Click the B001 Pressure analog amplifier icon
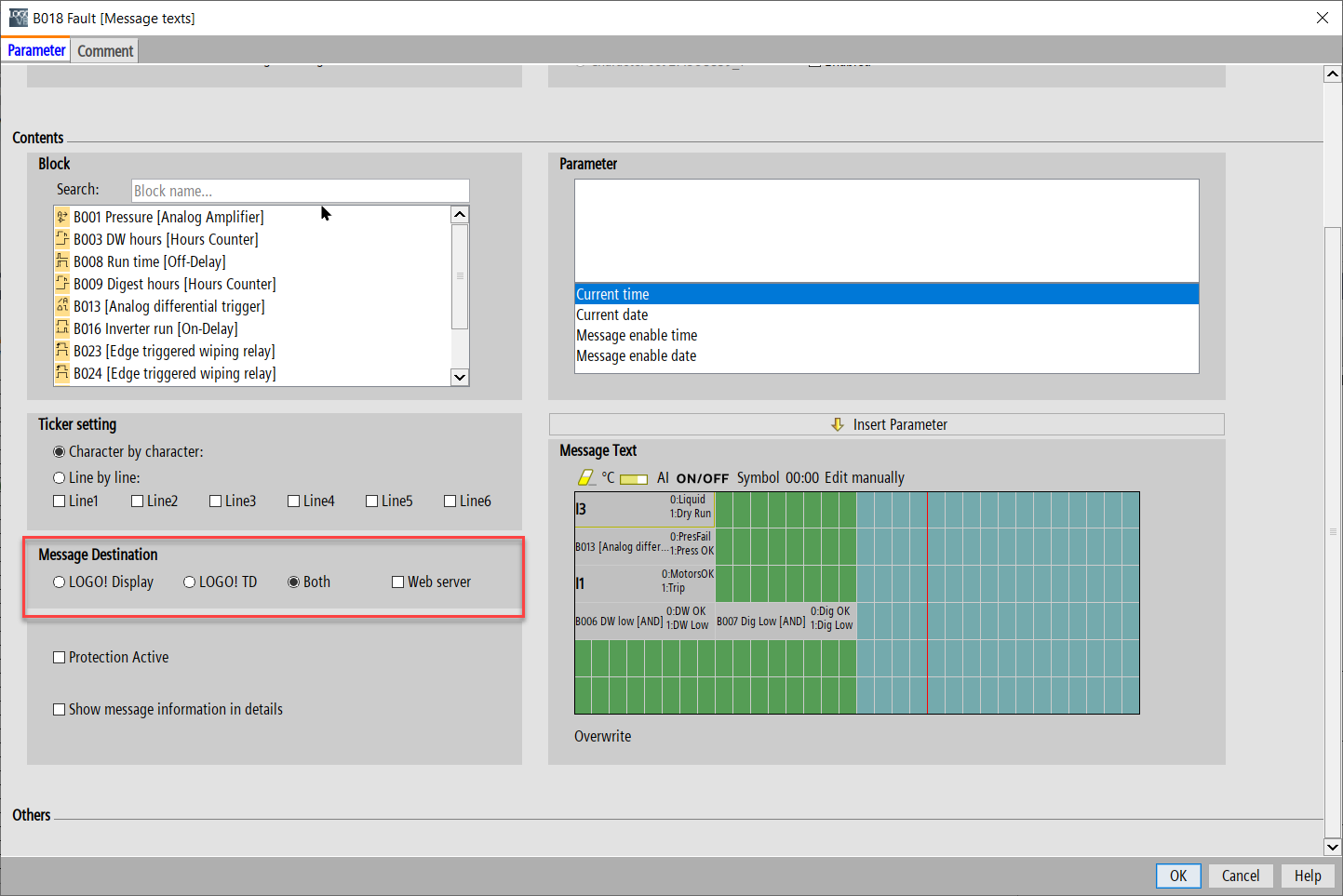 click(x=62, y=217)
